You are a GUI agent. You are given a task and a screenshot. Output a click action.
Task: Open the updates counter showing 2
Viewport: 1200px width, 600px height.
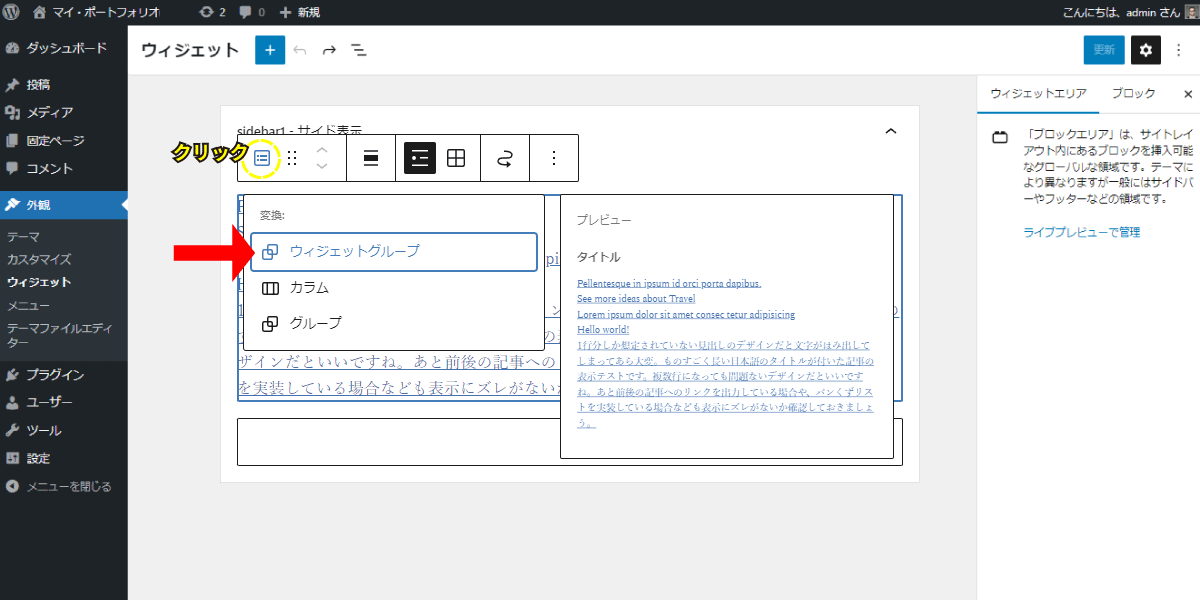click(212, 13)
